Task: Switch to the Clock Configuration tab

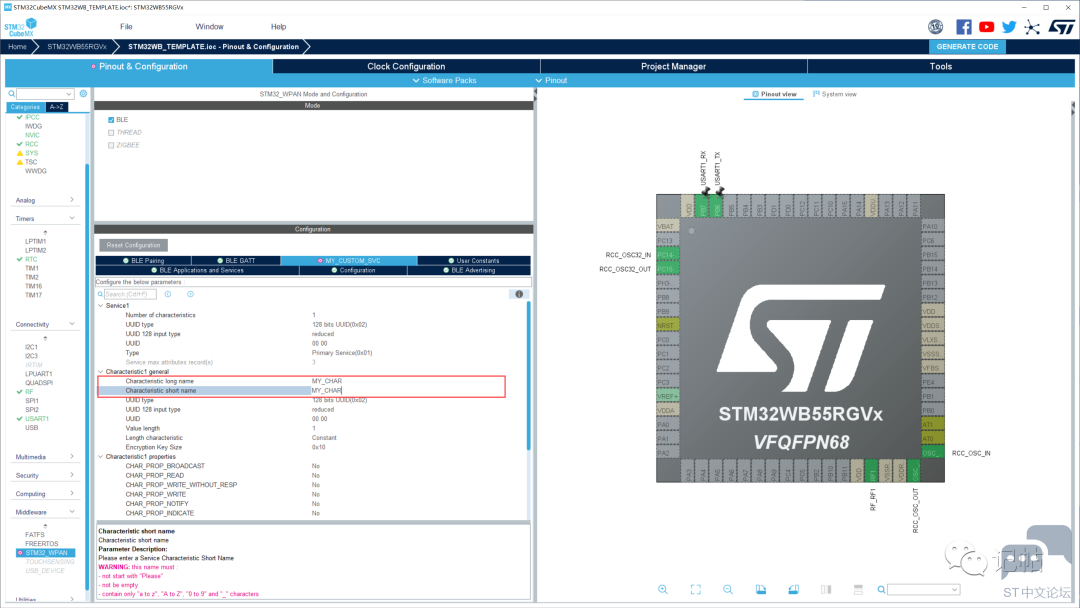Action: [406, 66]
